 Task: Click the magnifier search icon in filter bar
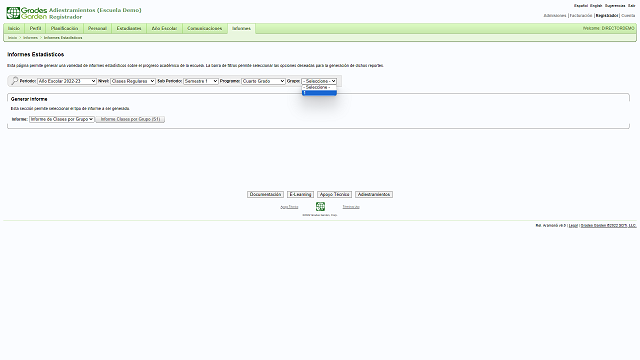click(14, 81)
